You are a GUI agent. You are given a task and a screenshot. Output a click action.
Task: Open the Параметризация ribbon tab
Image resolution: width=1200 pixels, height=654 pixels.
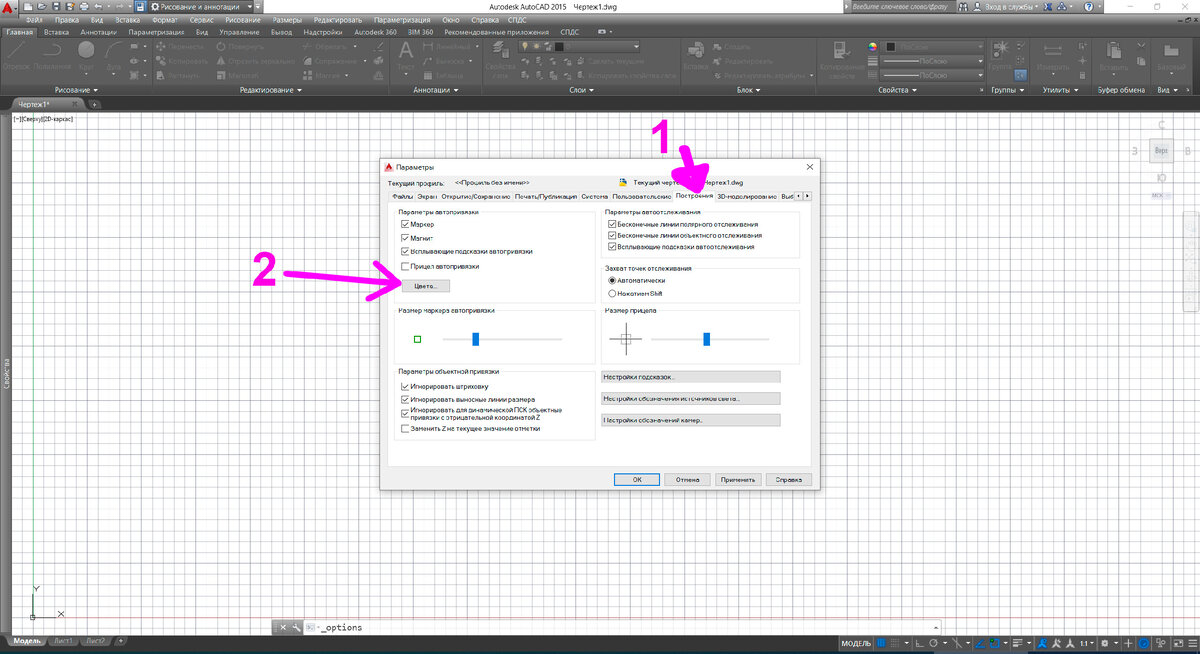point(156,32)
